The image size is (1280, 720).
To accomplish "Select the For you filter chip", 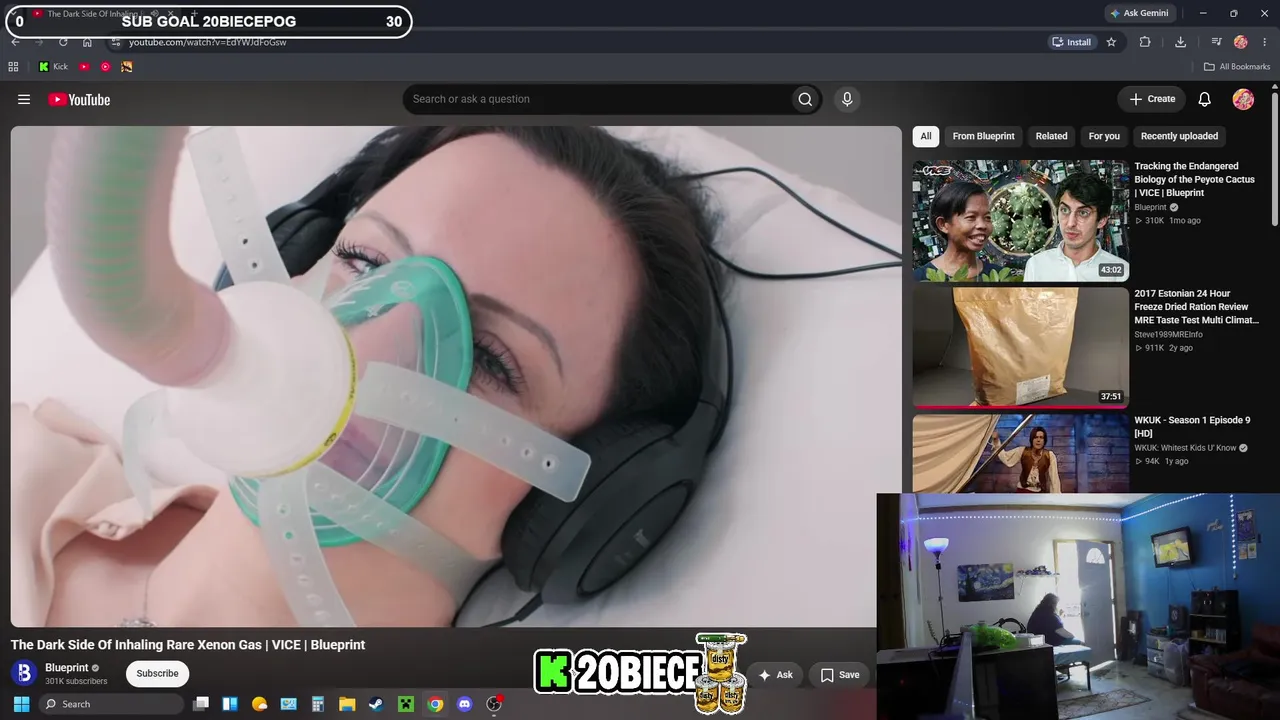I will pyautogui.click(x=1104, y=136).
